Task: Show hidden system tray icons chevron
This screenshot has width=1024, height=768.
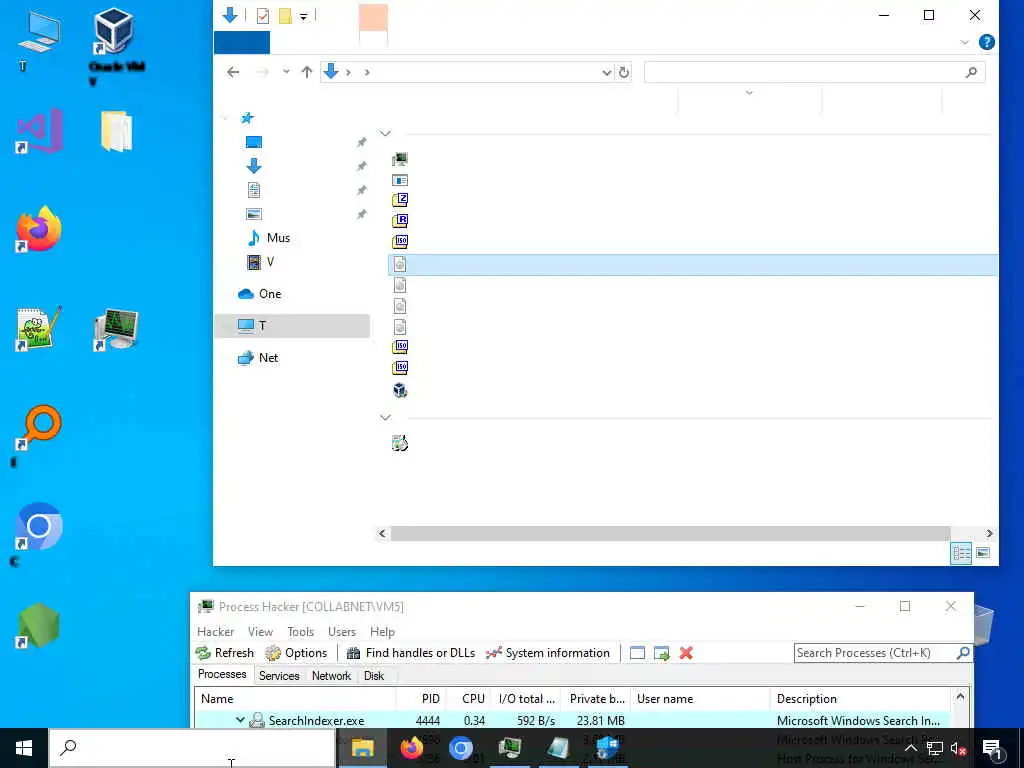Action: tap(910, 748)
